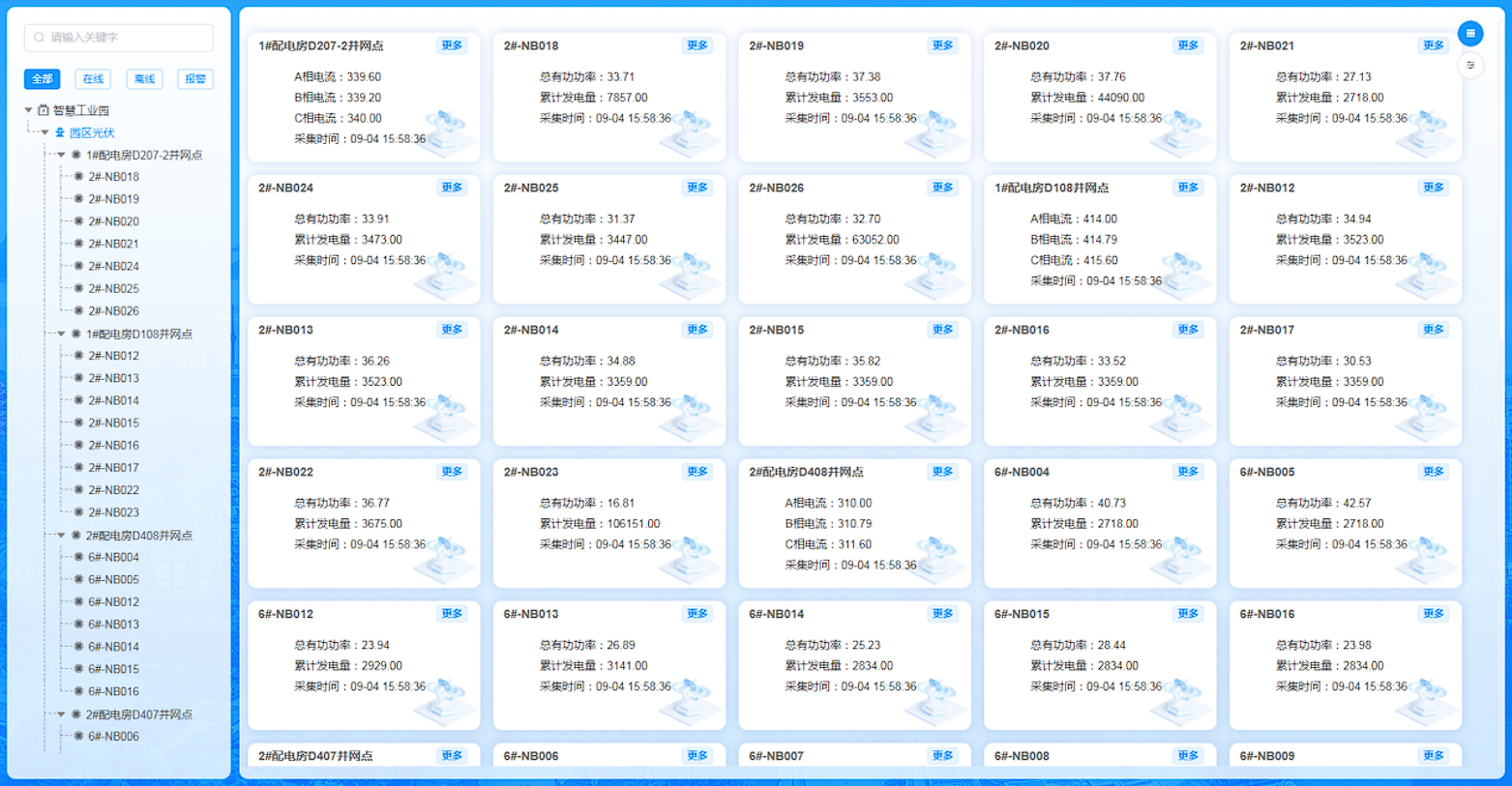Click the device icon beside 2#-NB018 in tree
Screen dimensions: 1512x786
[80, 176]
